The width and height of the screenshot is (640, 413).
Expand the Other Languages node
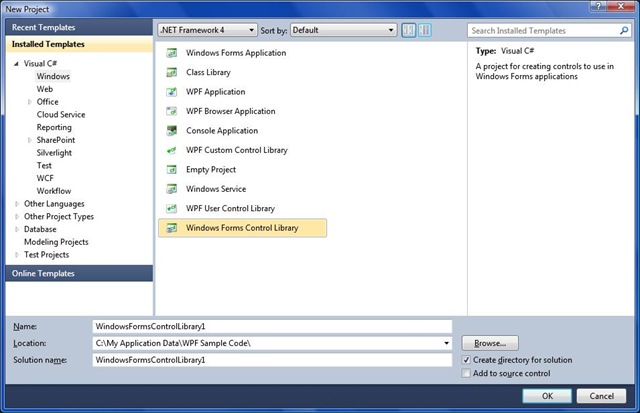pyautogui.click(x=17, y=204)
